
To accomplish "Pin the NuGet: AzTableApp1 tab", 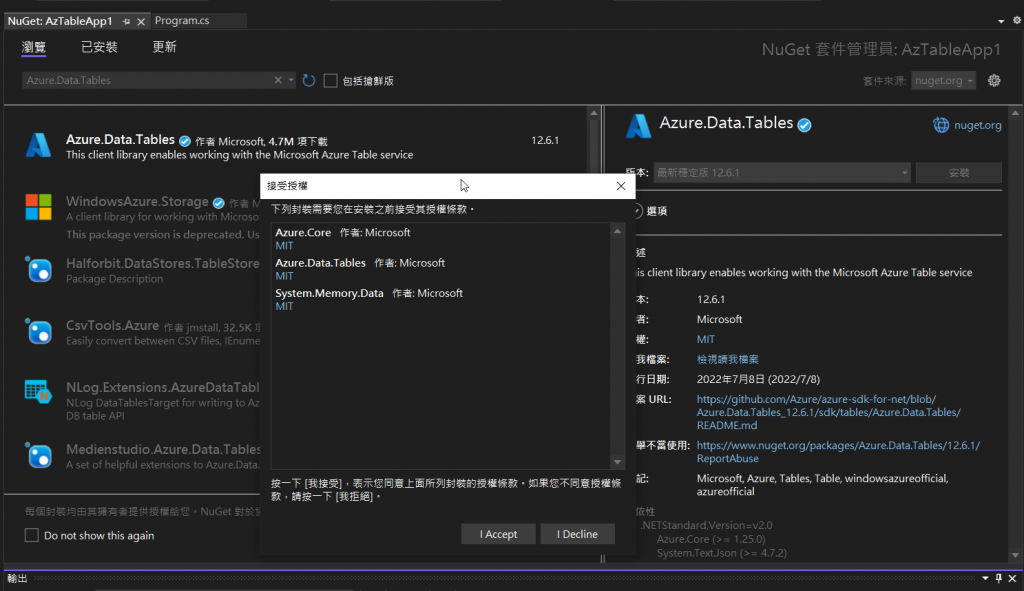I will click(x=127, y=22).
